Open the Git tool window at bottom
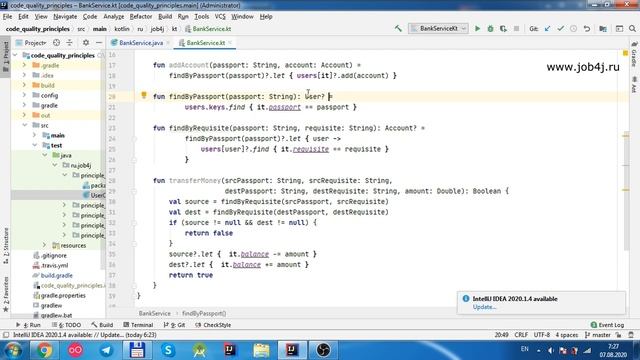The width and height of the screenshot is (640, 360). (x=174, y=325)
